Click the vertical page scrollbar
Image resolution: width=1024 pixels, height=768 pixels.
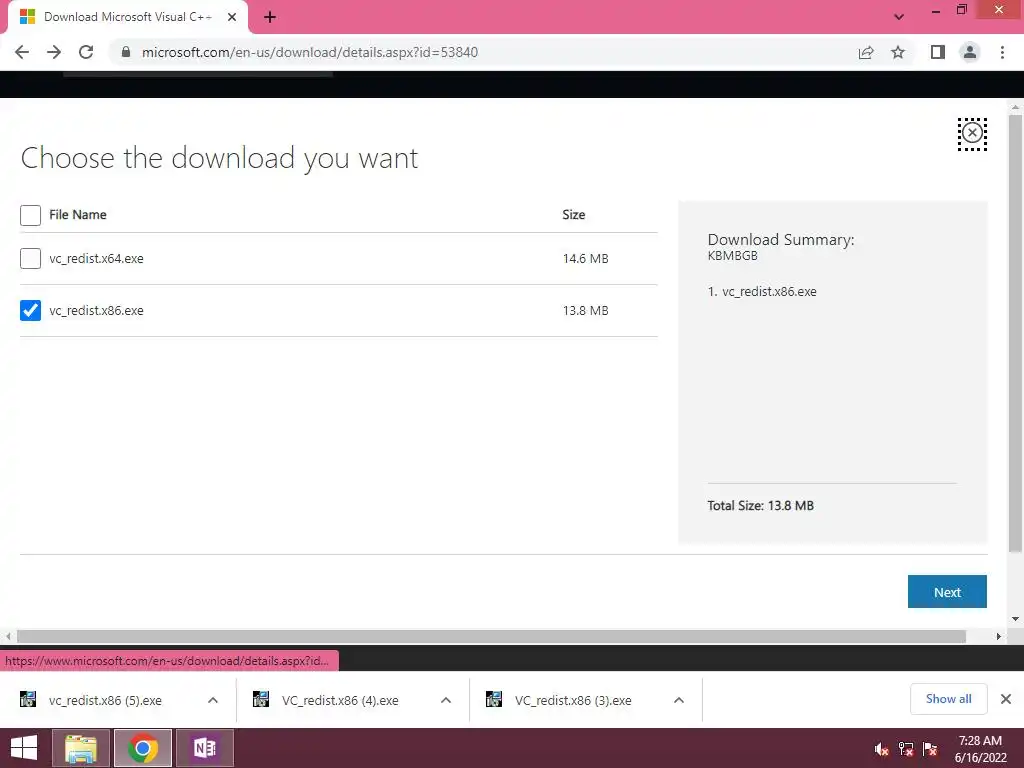(1016, 333)
